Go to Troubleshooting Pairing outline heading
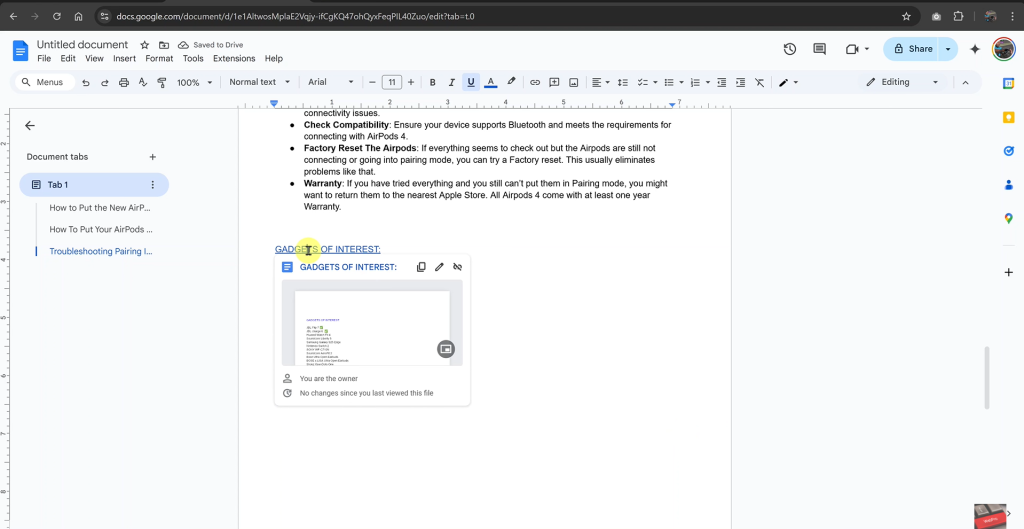1024x529 pixels. (x=101, y=251)
